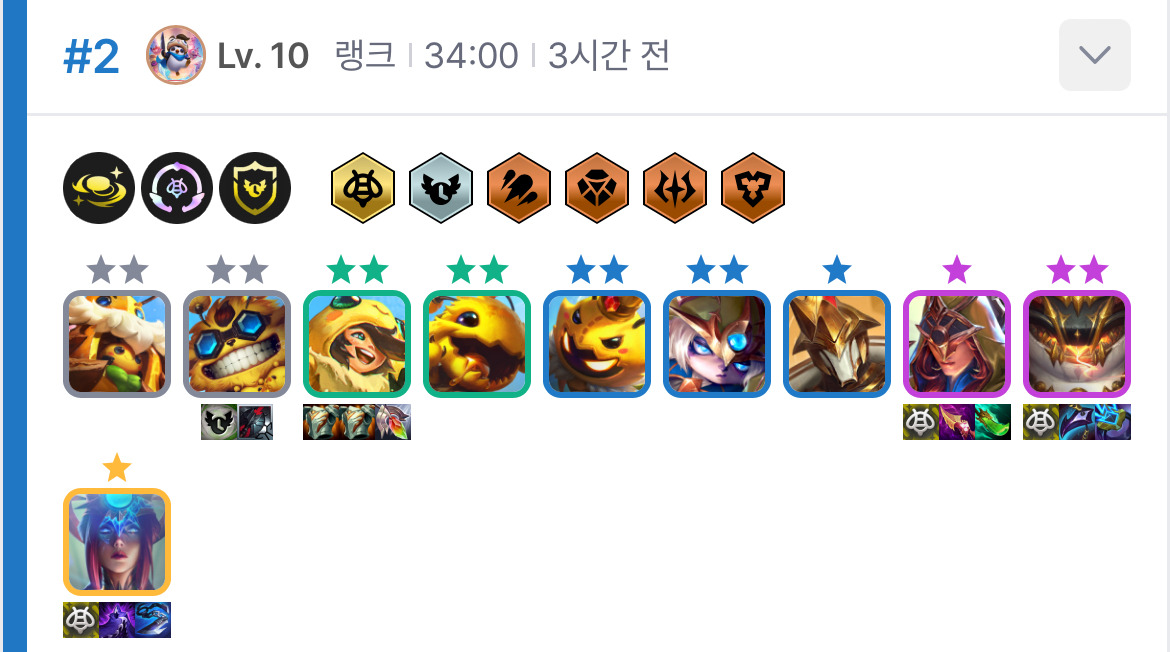Select the gold shield crest augment icon
The image size is (1170, 652).
(x=255, y=188)
